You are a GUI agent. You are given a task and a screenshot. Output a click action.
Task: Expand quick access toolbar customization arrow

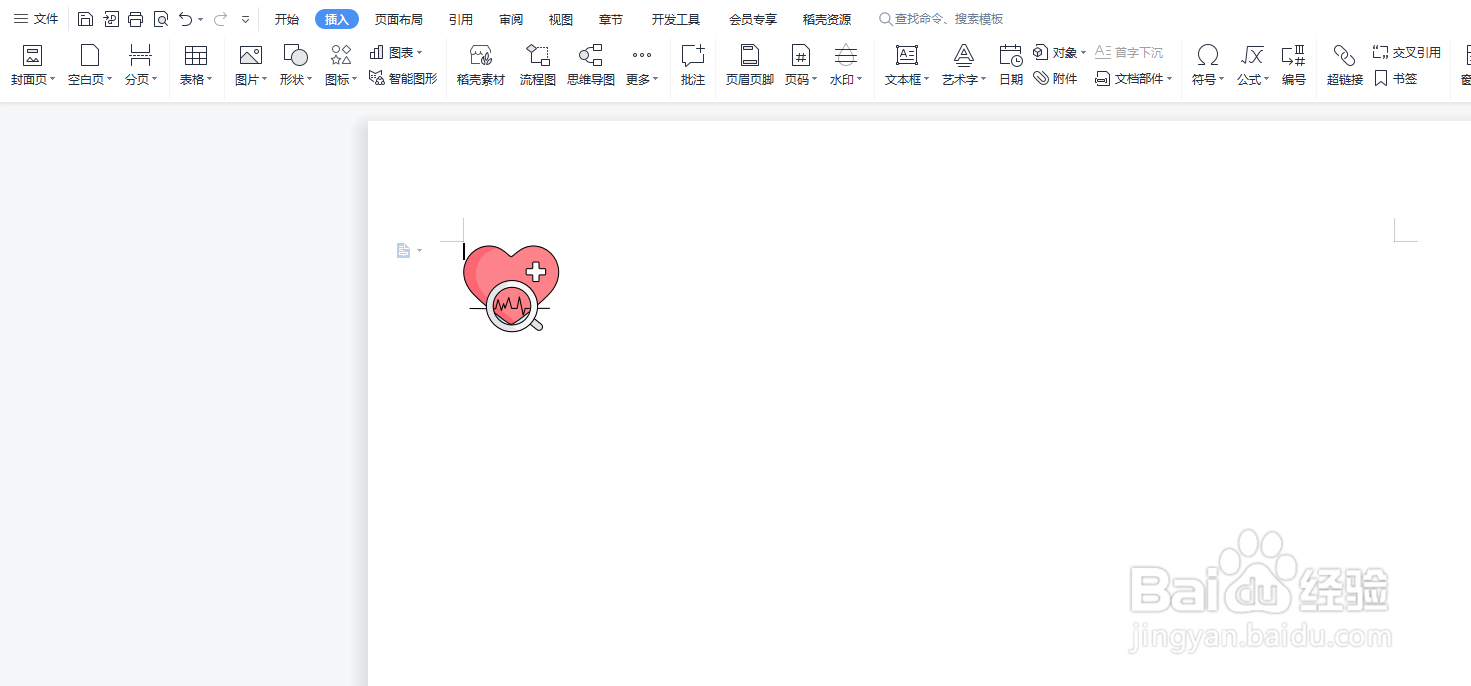tap(245, 20)
